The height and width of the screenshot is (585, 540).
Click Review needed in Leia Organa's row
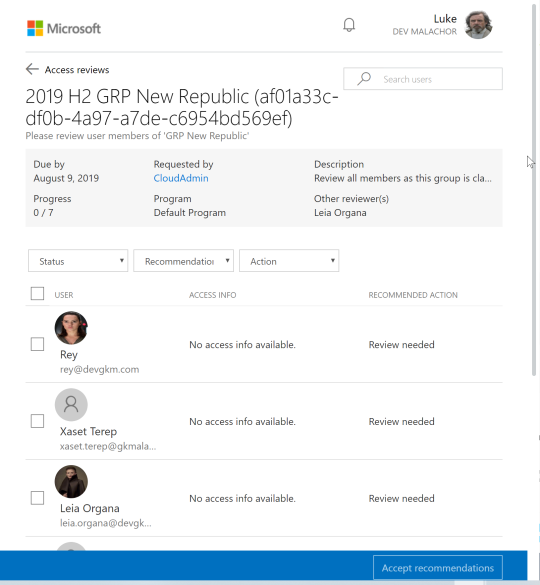click(x=402, y=498)
